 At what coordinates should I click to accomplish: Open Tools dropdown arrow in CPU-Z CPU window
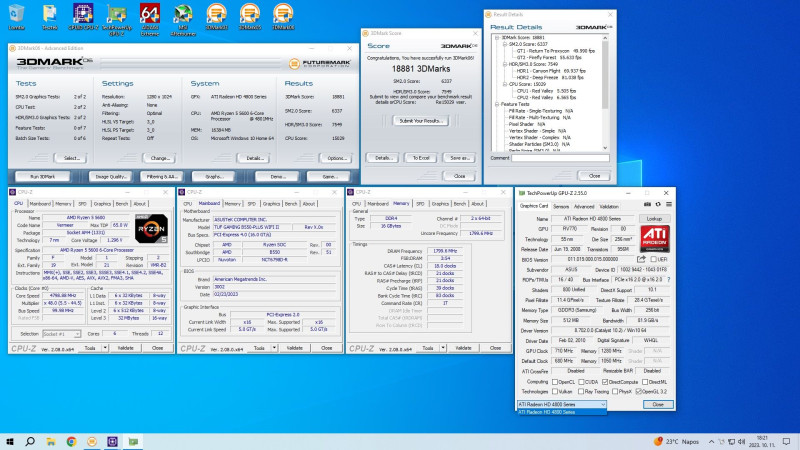(x=105, y=348)
